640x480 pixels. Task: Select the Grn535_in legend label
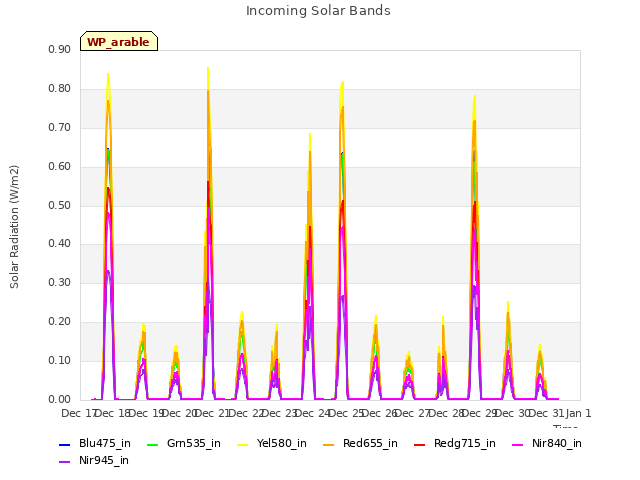click(x=194, y=444)
